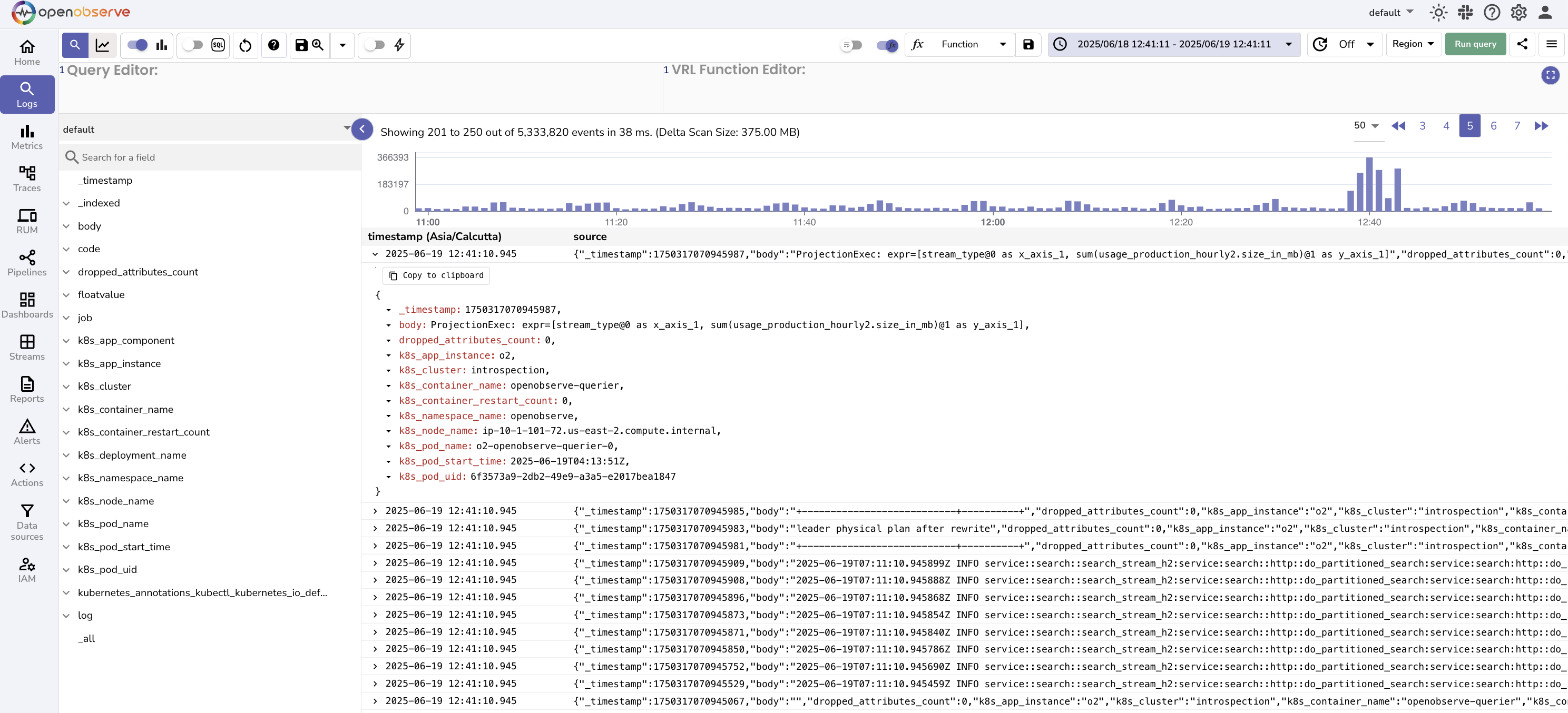
Task: Go to results page 3
Action: click(x=1423, y=126)
